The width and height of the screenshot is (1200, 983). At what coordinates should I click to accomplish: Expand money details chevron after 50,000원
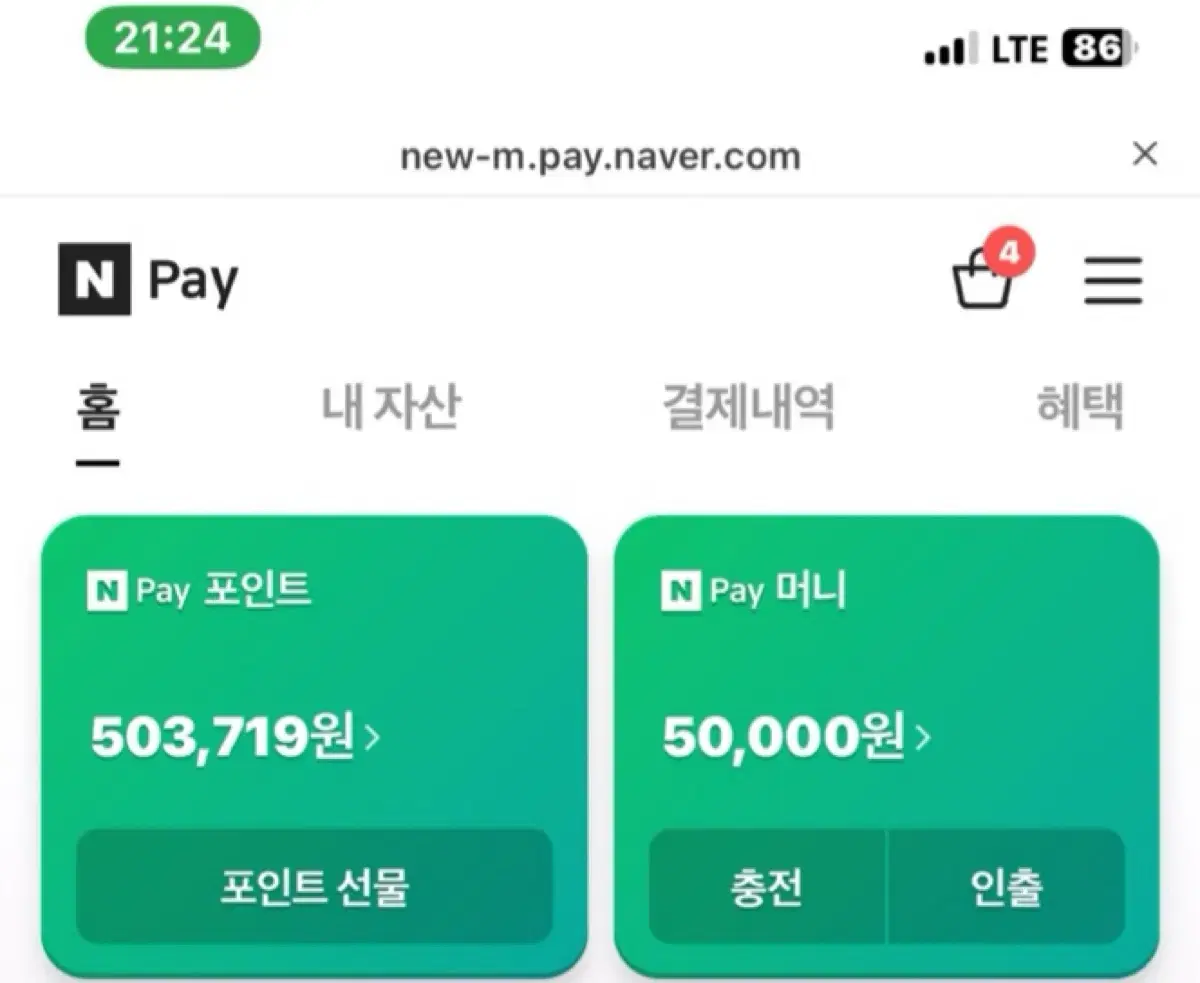tap(922, 738)
